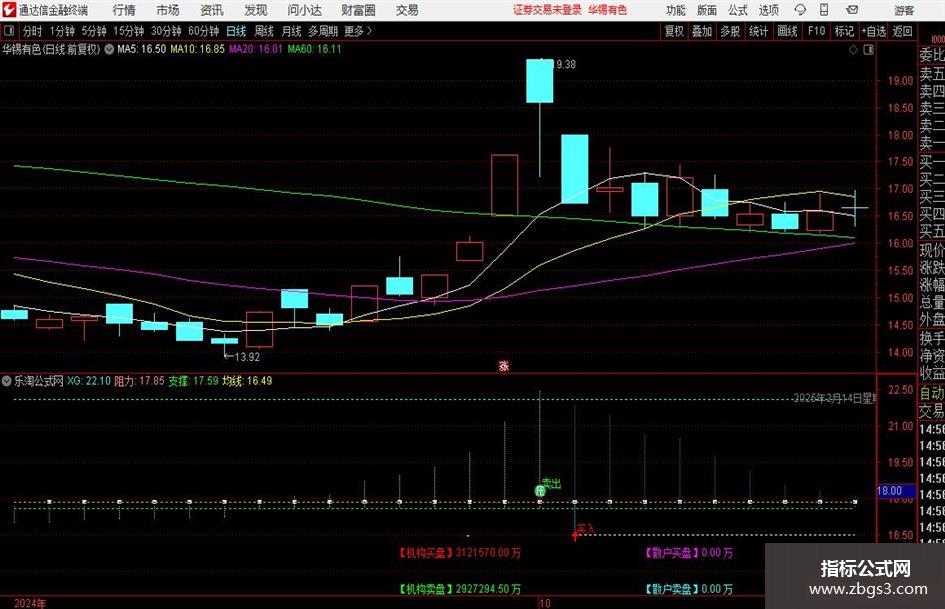The image size is (945, 609).
Task: Switch to 60分钟 period
Action: pos(204,31)
